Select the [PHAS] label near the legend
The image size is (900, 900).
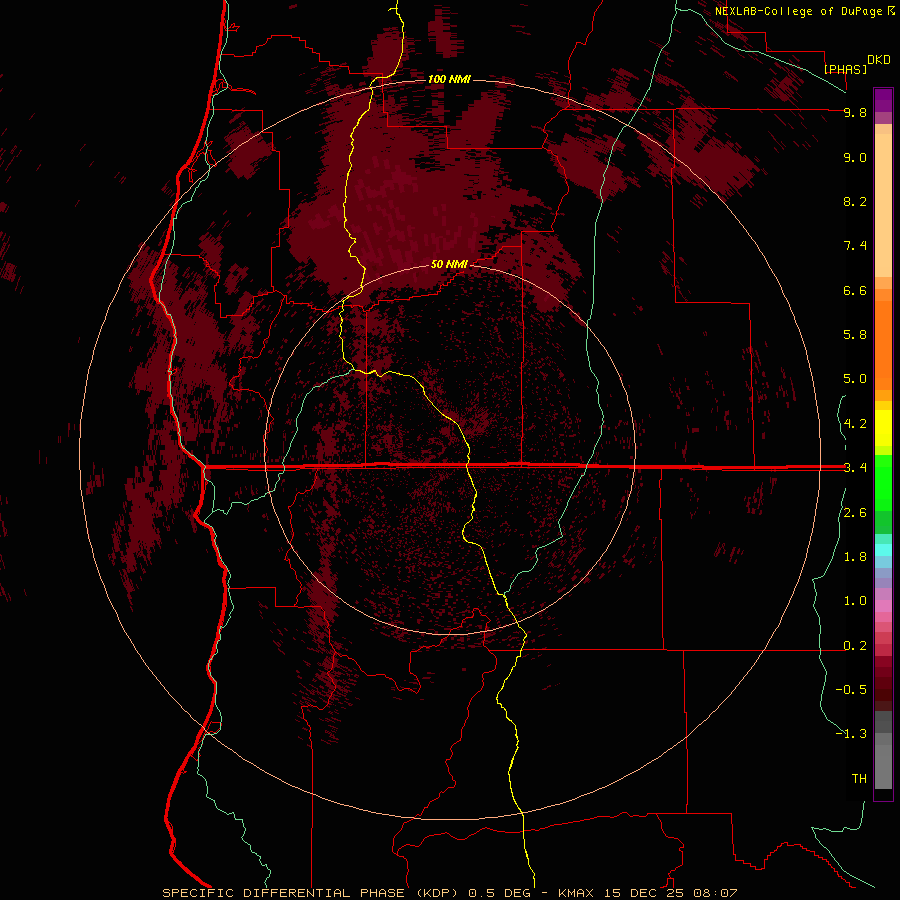pos(845,69)
